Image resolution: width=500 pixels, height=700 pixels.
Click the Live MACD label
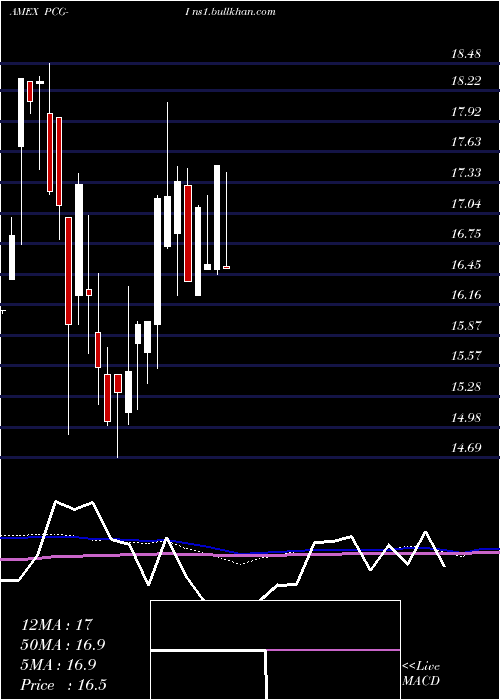pos(421,674)
